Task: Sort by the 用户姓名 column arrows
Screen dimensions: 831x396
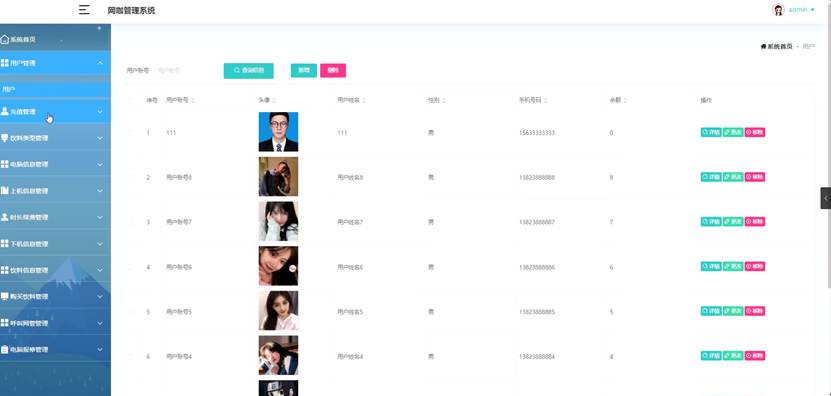Action: click(x=364, y=100)
